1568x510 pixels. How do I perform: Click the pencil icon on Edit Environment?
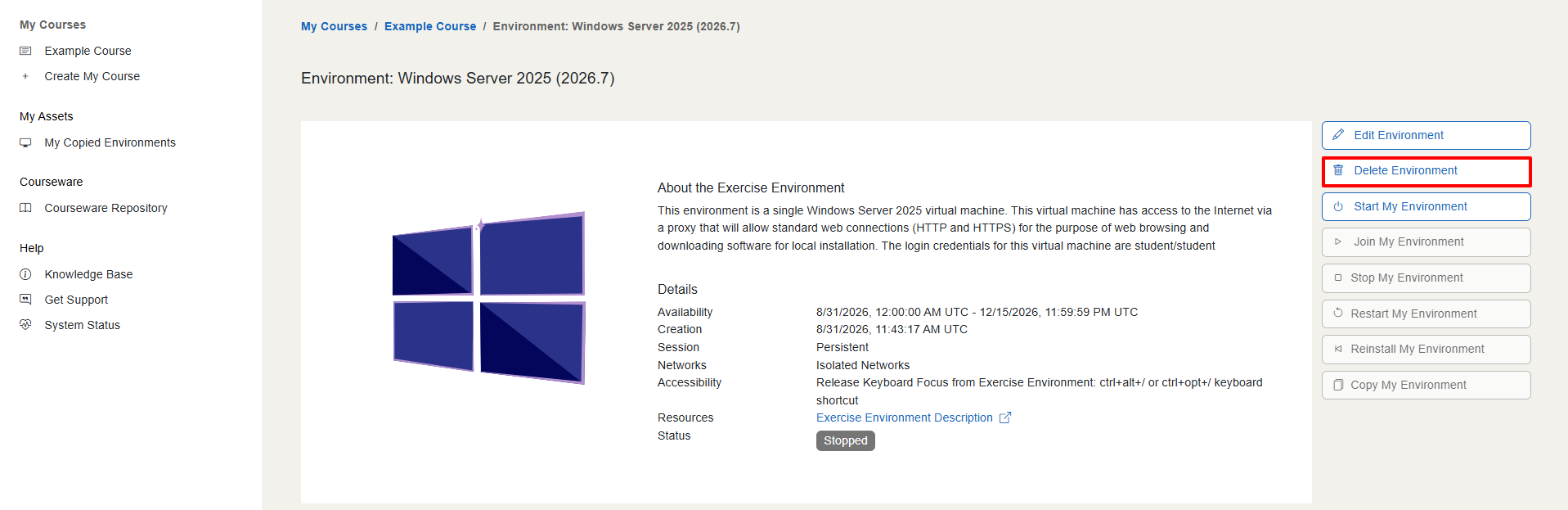click(1338, 135)
